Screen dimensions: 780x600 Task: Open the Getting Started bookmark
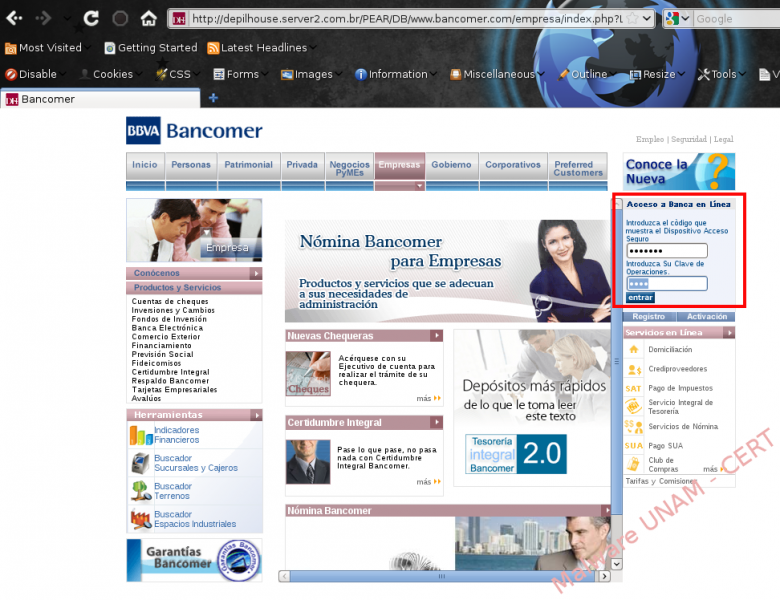pos(151,48)
